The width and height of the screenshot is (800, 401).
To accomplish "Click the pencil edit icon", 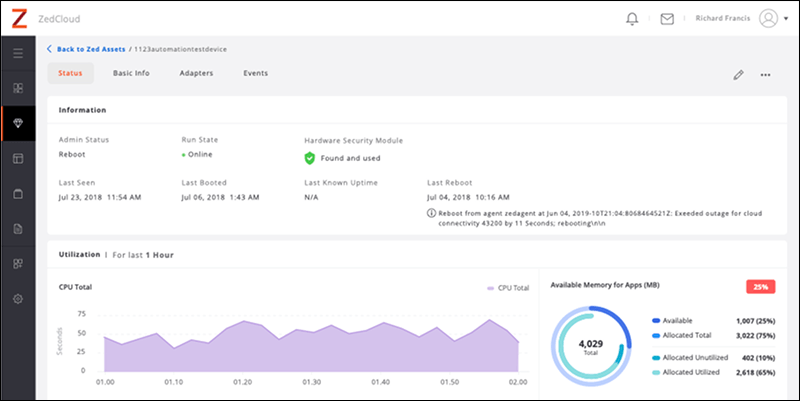I will (738, 74).
